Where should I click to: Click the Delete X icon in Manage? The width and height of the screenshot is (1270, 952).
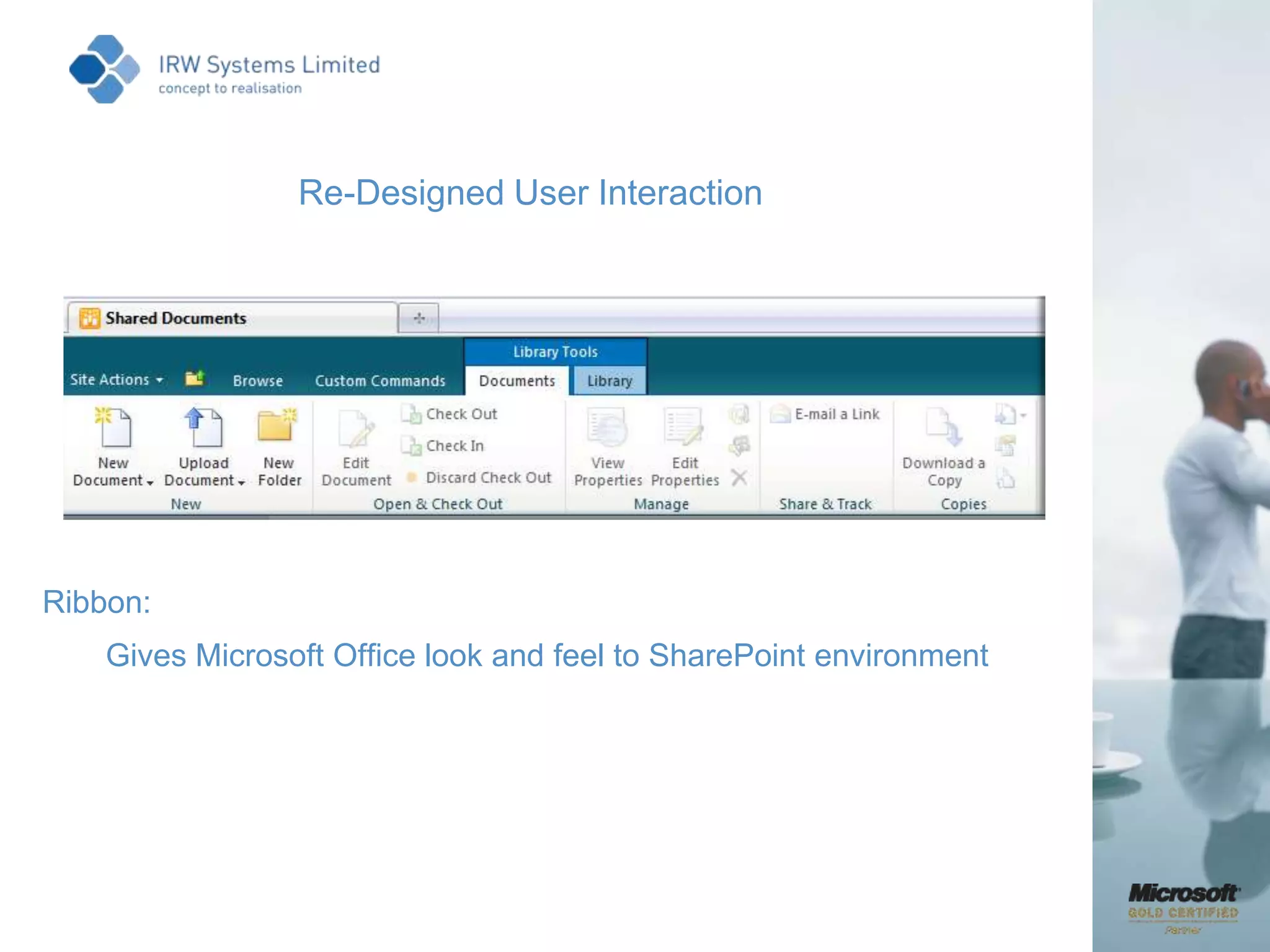739,478
